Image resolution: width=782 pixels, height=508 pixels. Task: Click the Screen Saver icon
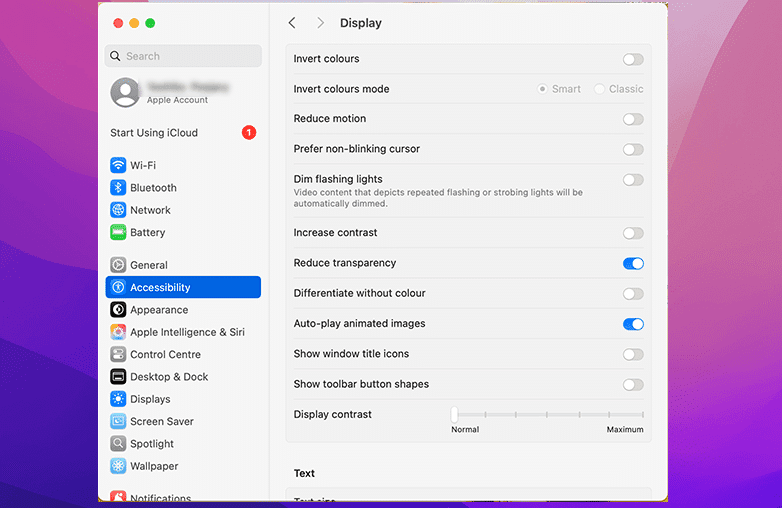[x=118, y=421]
